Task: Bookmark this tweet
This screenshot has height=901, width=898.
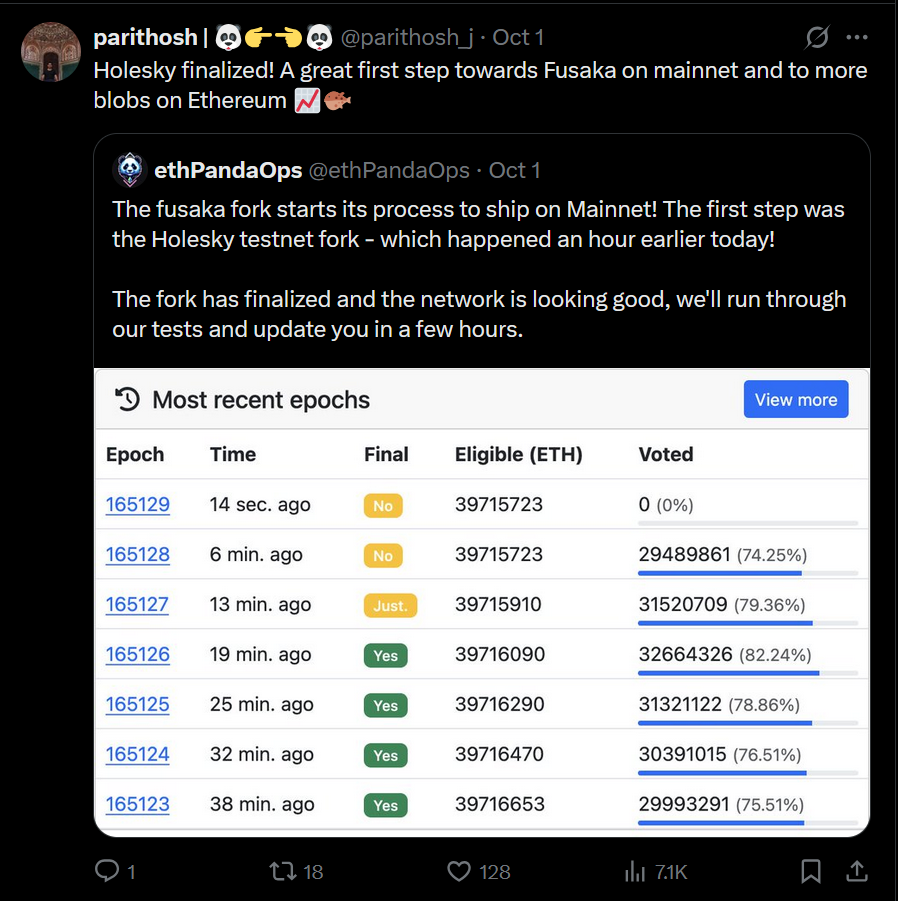Action: [x=811, y=872]
